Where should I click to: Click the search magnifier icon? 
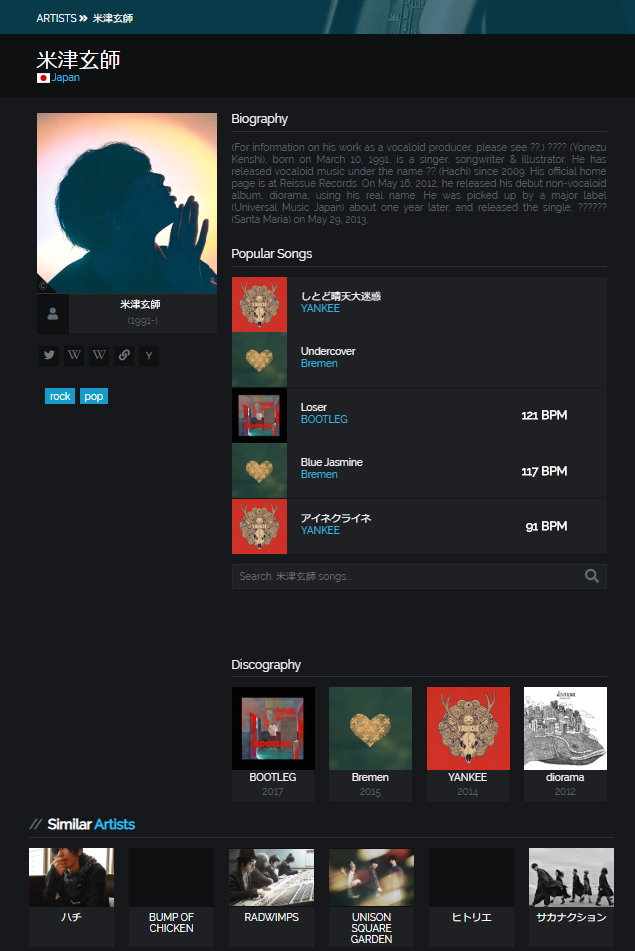coord(592,576)
